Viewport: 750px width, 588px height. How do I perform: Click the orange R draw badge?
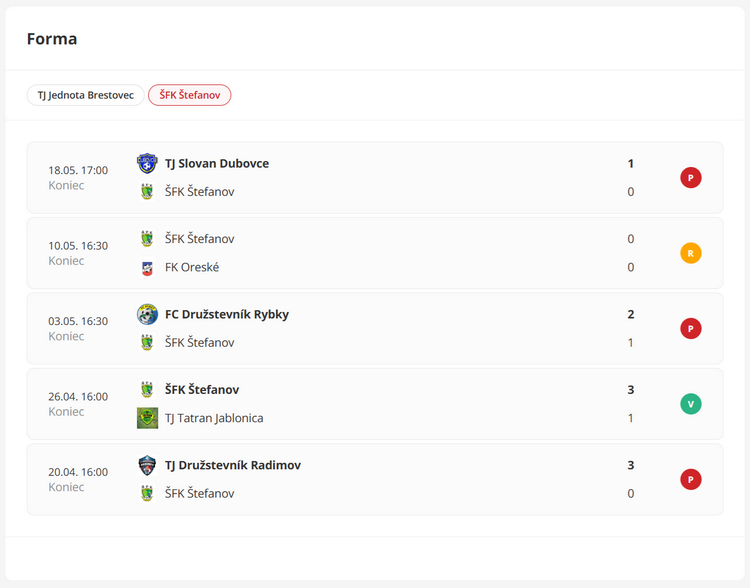point(691,253)
